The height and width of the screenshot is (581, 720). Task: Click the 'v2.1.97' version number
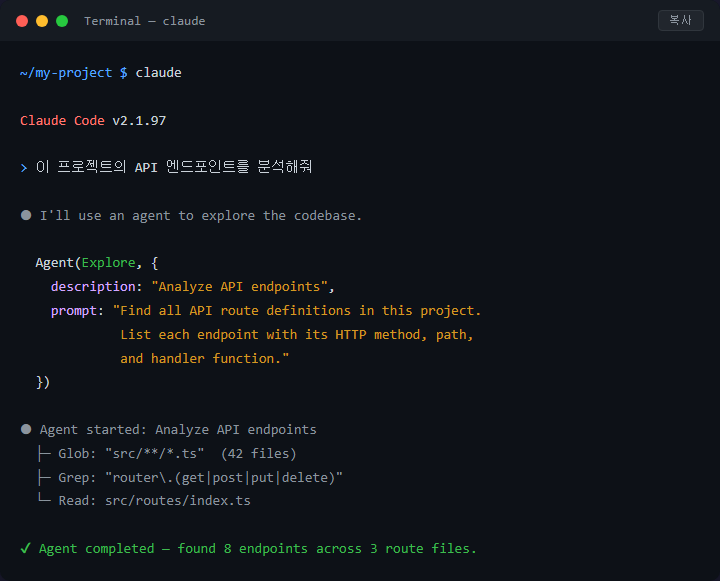tap(139, 120)
